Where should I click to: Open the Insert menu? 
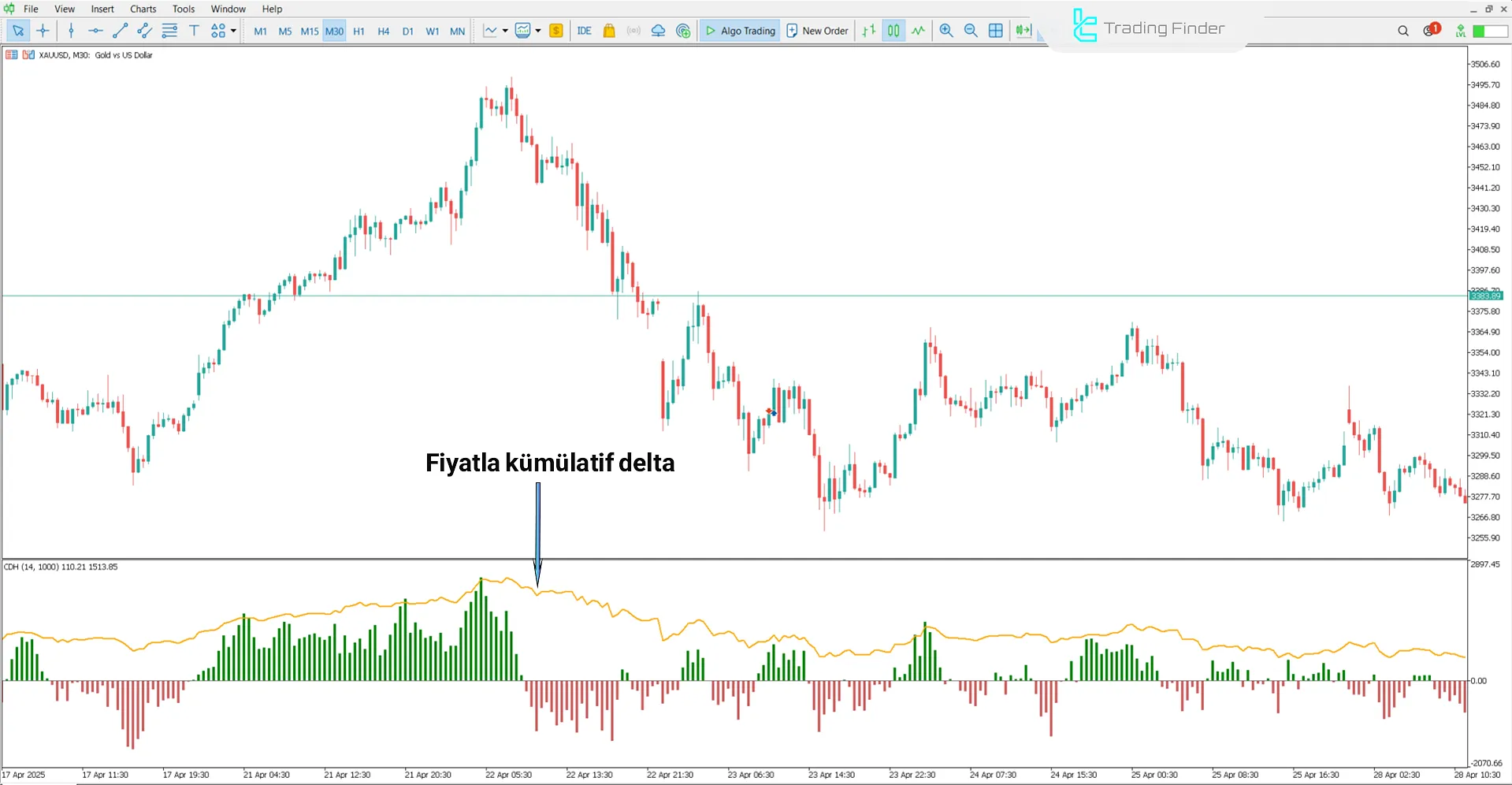(x=102, y=9)
